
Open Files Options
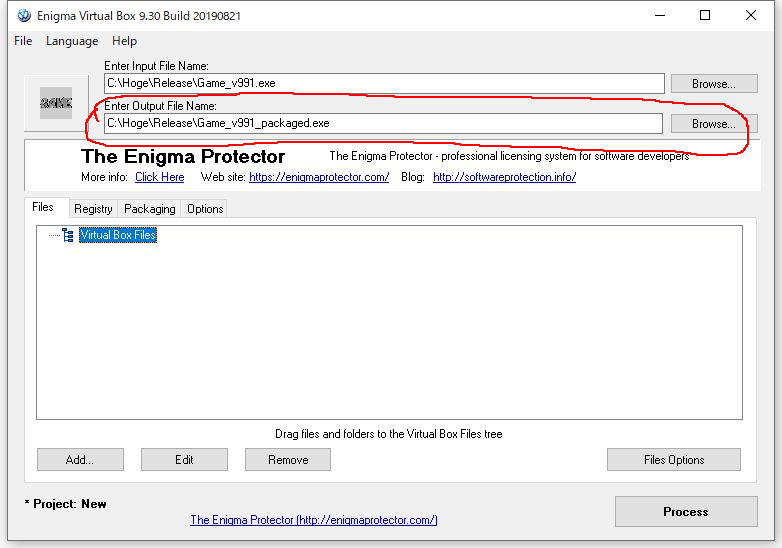click(x=674, y=459)
